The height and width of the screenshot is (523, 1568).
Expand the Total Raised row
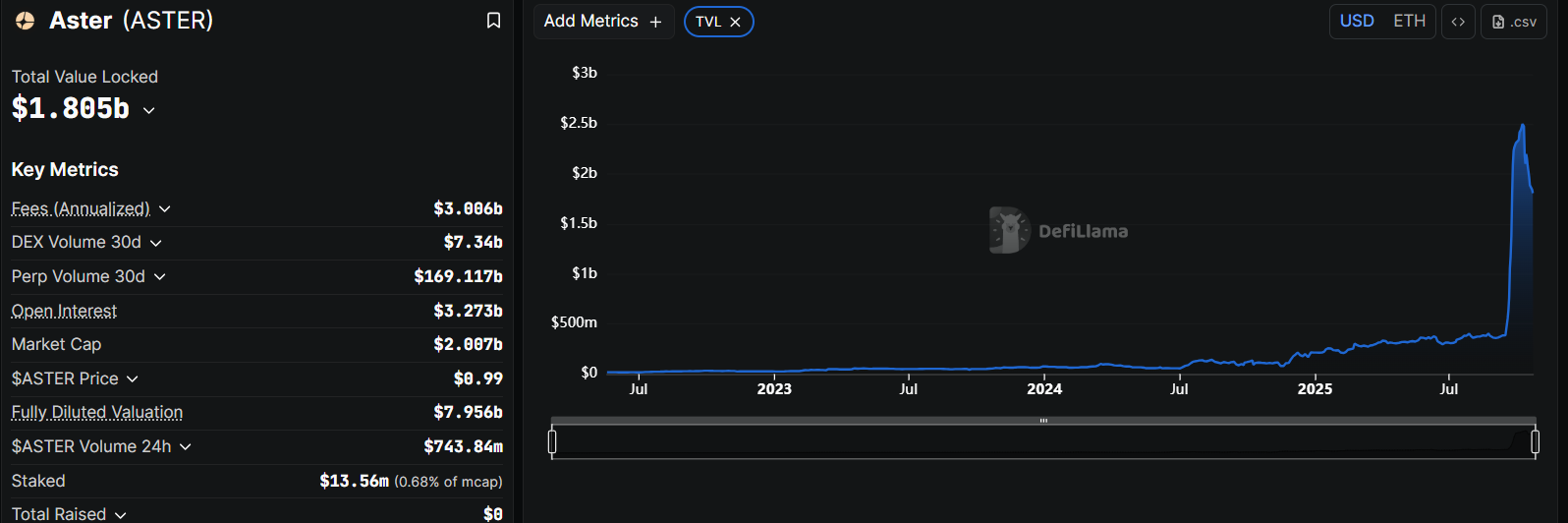pyautogui.click(x=121, y=515)
